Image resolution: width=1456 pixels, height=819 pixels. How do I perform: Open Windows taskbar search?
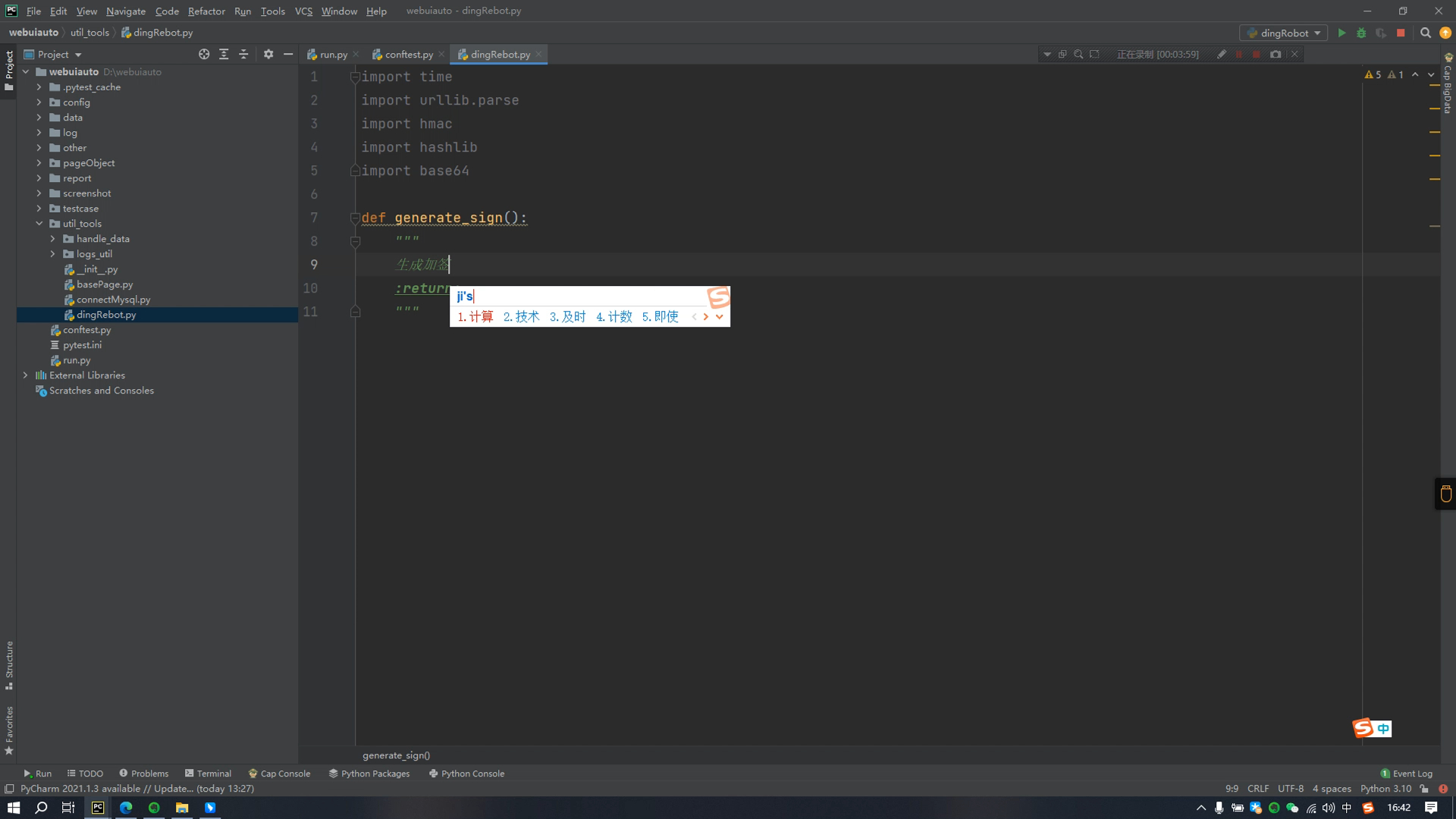coord(41,808)
